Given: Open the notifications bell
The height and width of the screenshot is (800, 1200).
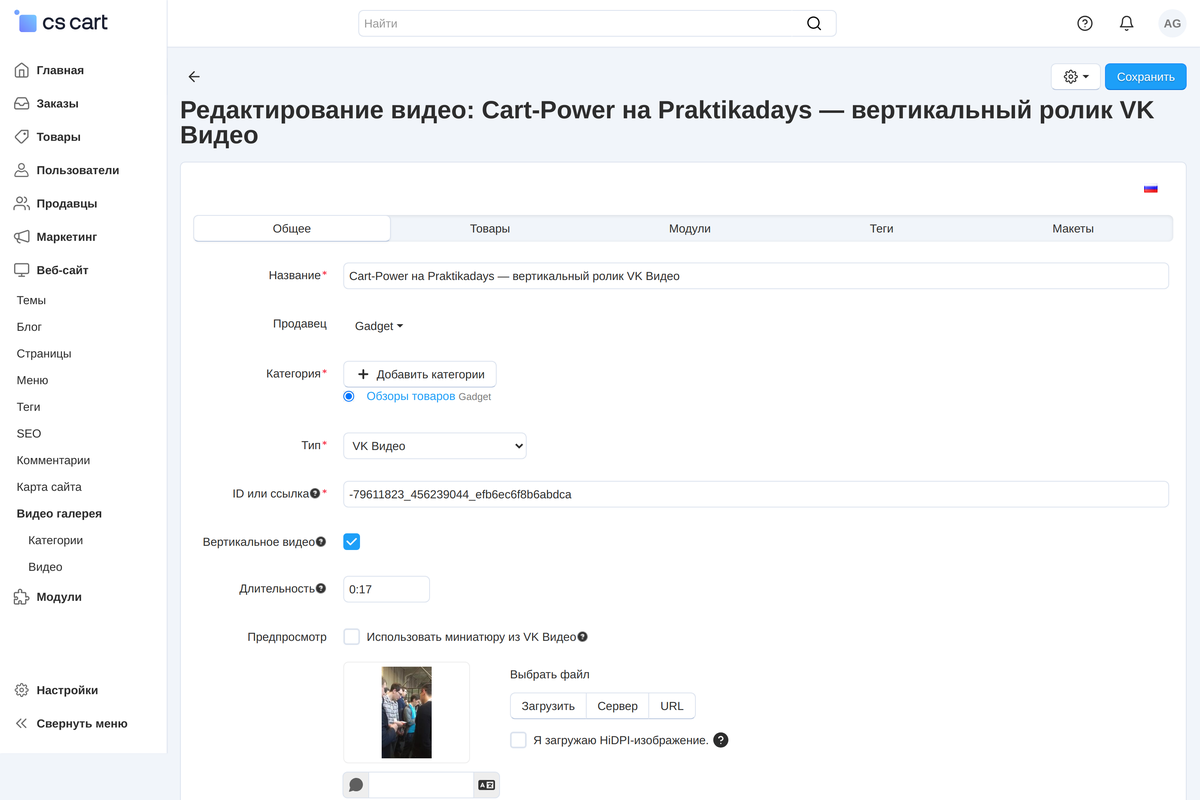Looking at the screenshot, I should [1127, 23].
